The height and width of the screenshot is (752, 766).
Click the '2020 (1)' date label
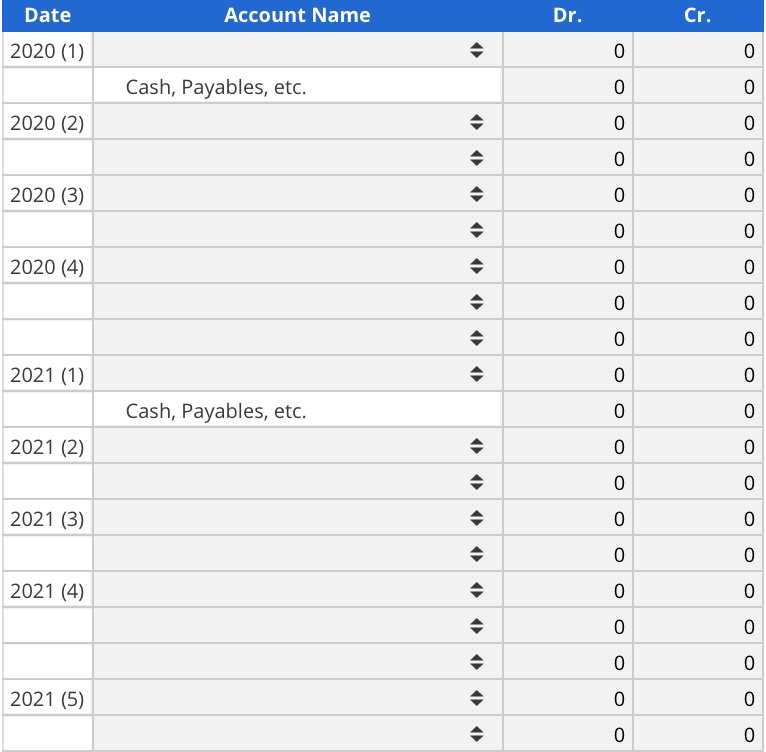click(47, 51)
